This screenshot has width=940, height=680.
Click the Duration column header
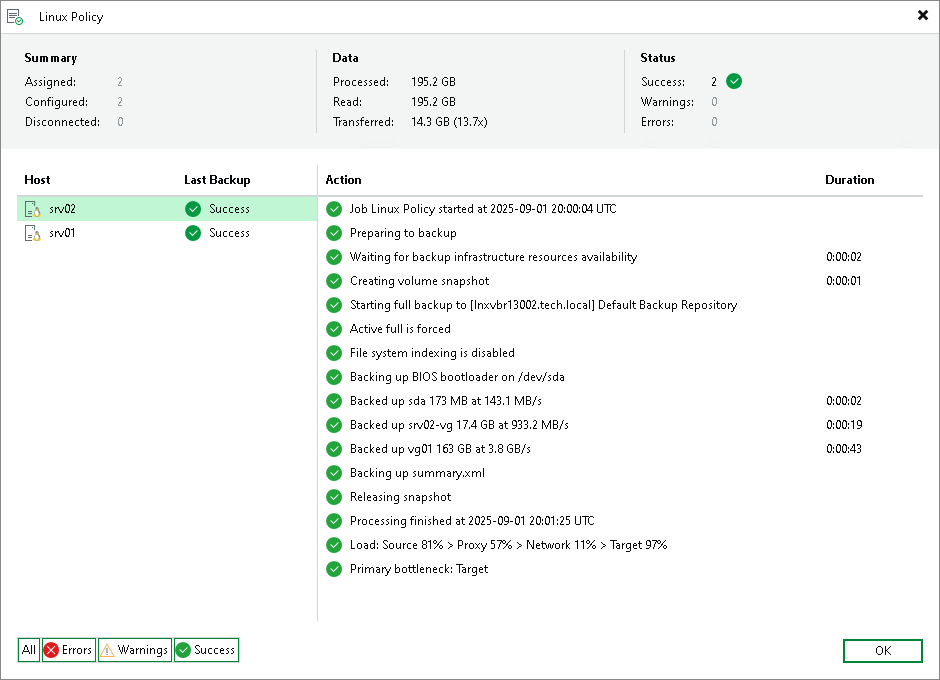pyautogui.click(x=849, y=180)
